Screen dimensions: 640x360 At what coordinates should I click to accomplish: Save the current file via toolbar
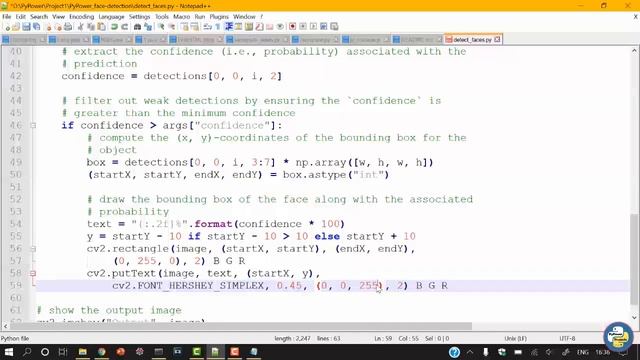click(26, 27)
